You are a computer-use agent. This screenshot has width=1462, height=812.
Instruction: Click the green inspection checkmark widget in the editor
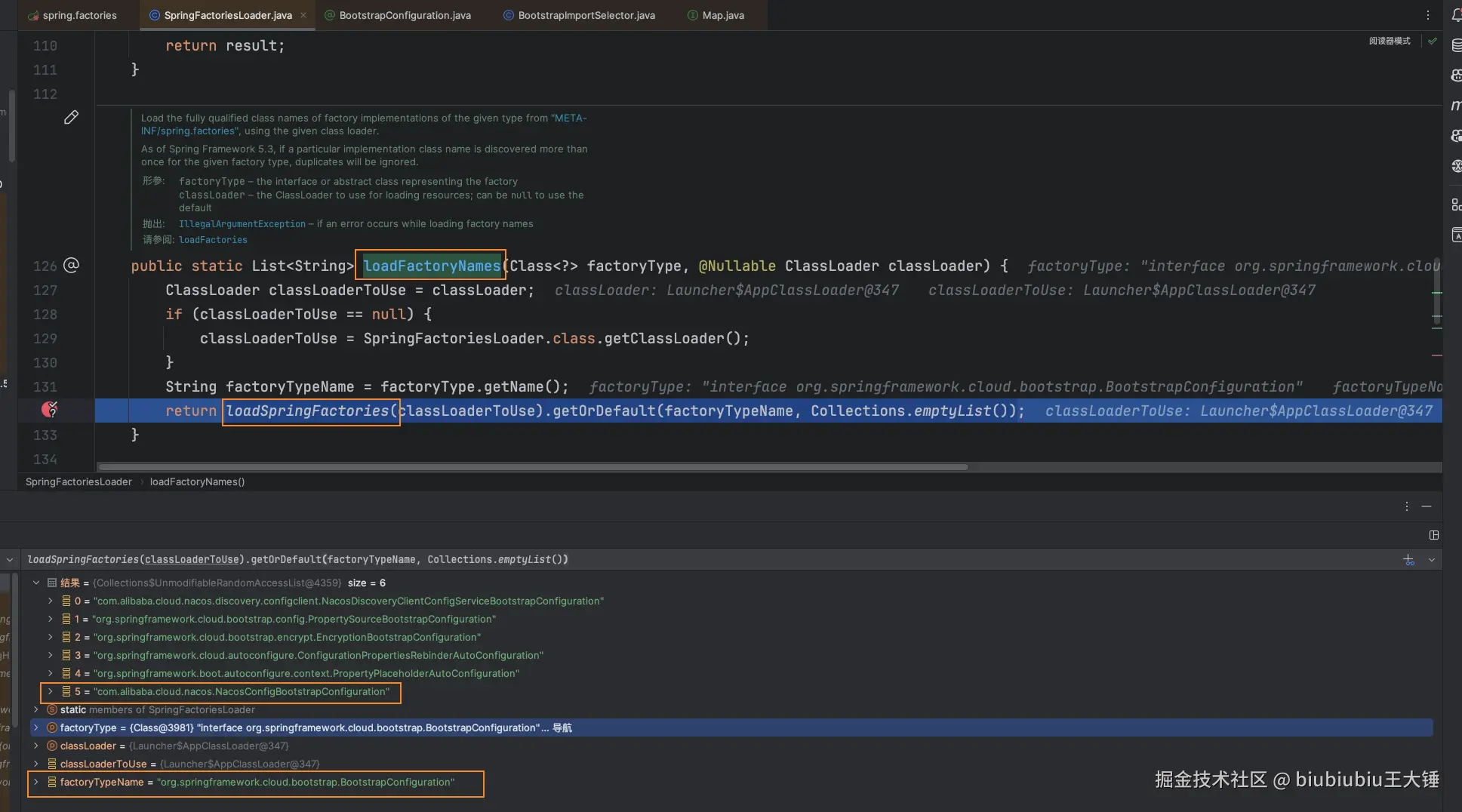[x=1433, y=41]
